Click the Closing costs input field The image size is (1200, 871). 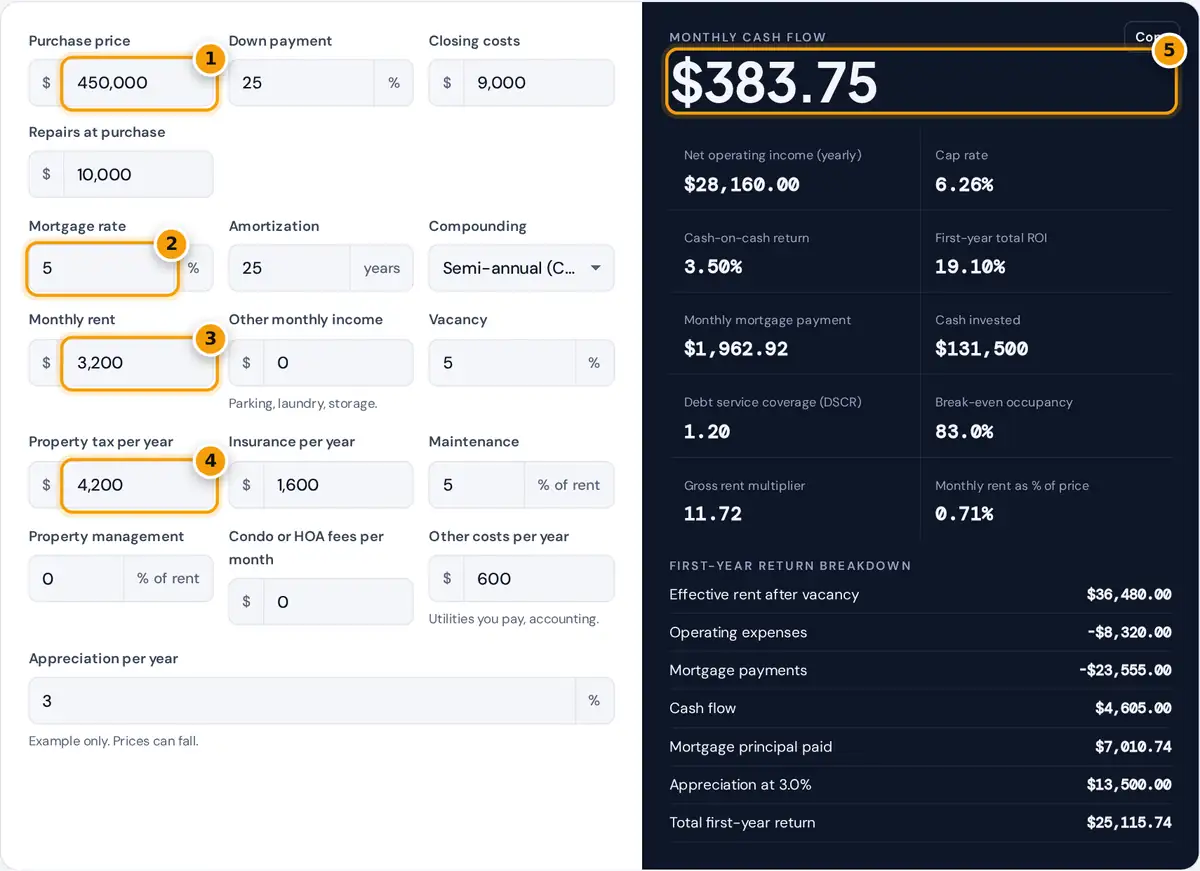point(538,83)
